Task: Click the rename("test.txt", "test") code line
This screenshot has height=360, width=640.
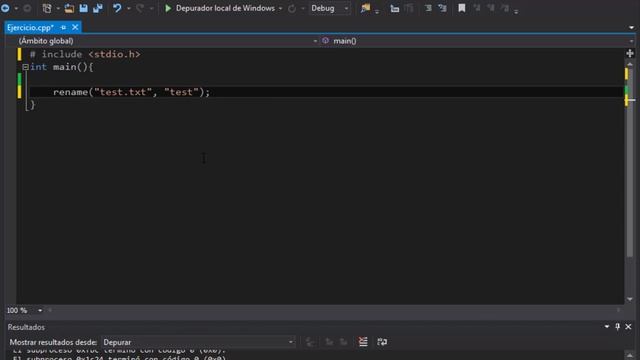Action: click(x=131, y=92)
